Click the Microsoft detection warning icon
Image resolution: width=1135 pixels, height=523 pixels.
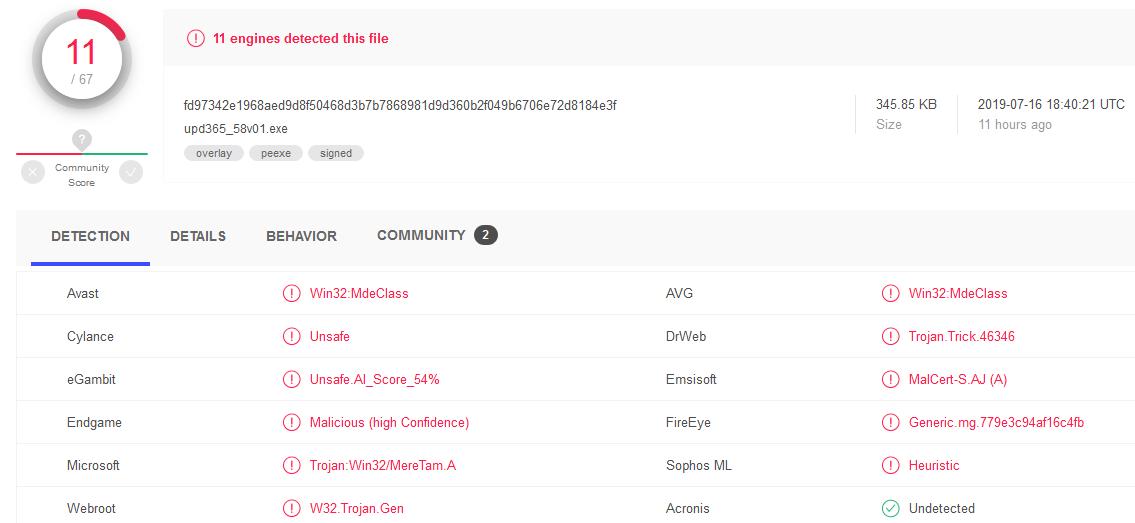tap(291, 466)
